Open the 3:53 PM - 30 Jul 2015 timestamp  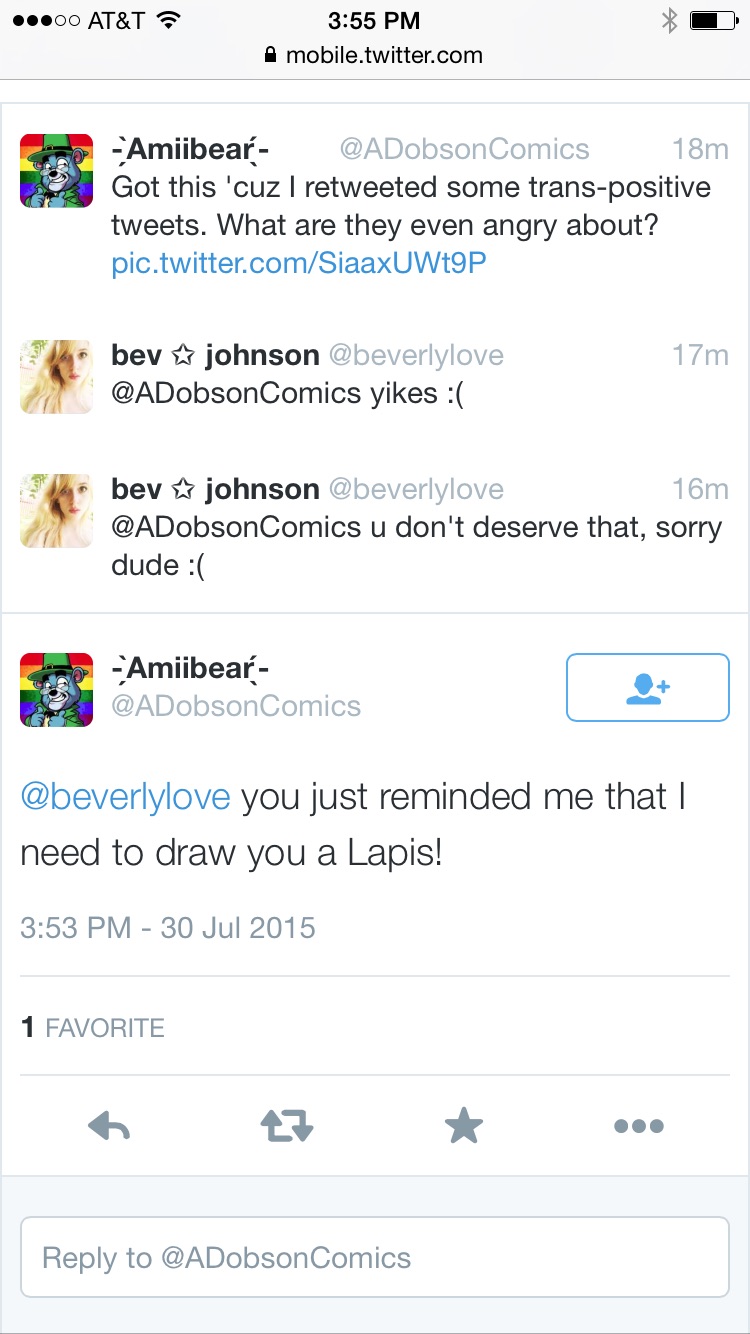click(168, 927)
